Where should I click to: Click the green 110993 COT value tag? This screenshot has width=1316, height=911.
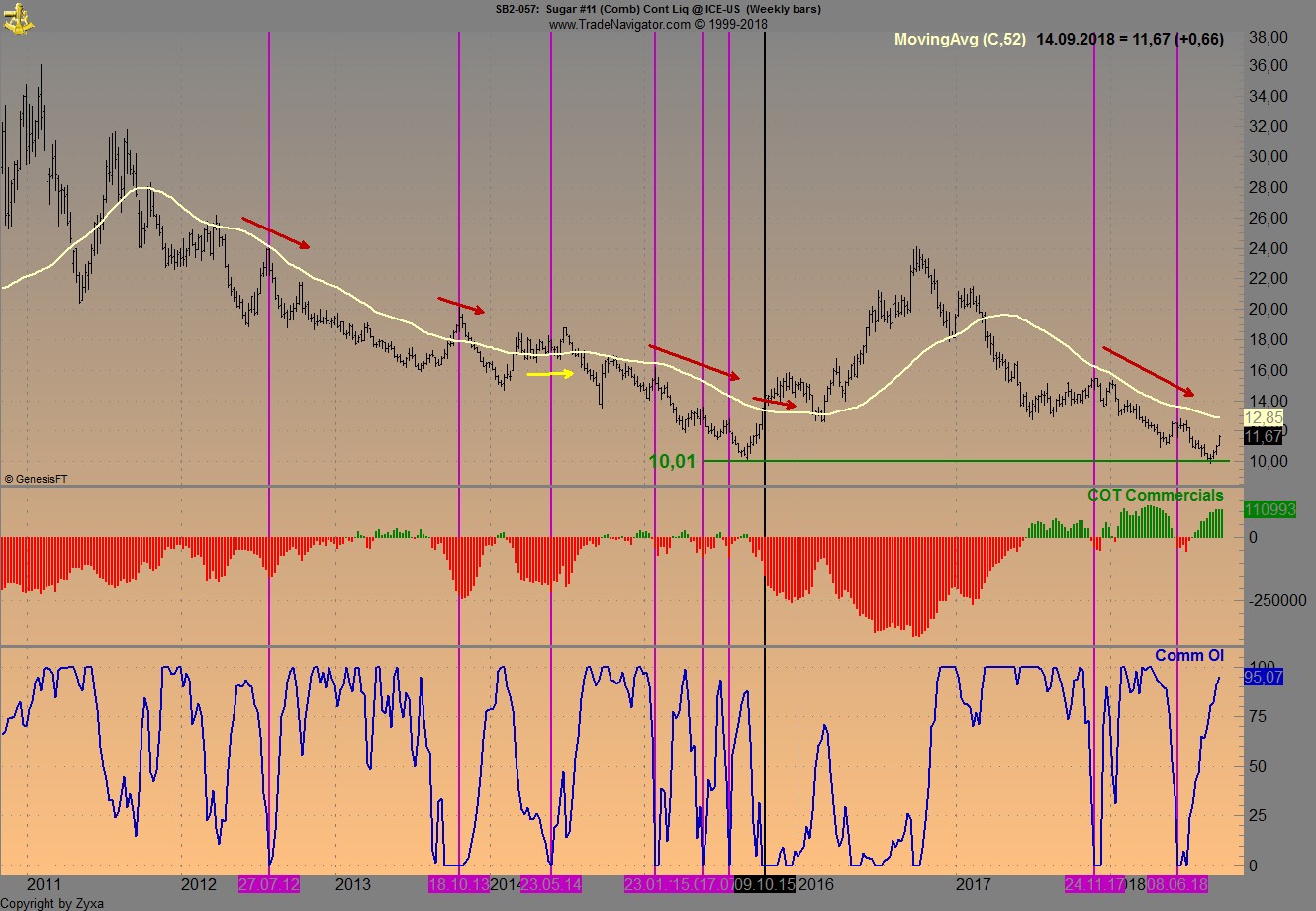(x=1264, y=509)
